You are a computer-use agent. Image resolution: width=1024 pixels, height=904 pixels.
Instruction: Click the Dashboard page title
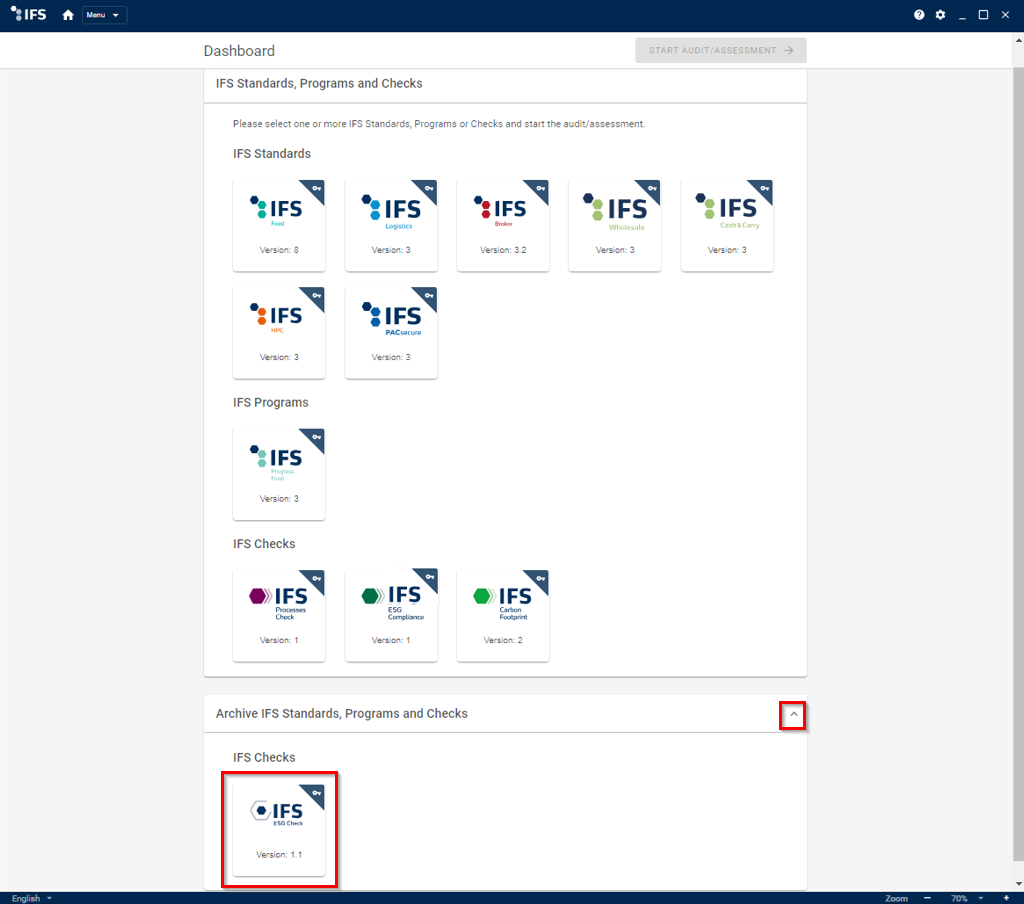[x=239, y=51]
